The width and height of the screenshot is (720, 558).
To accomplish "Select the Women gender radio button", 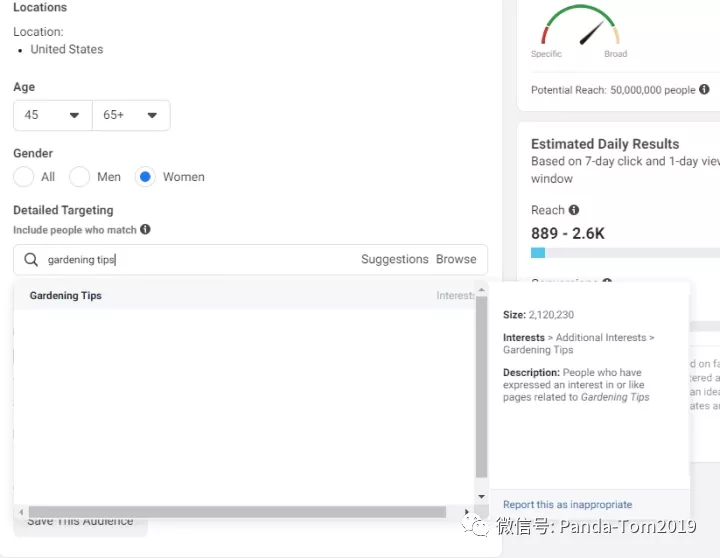I will point(145,177).
